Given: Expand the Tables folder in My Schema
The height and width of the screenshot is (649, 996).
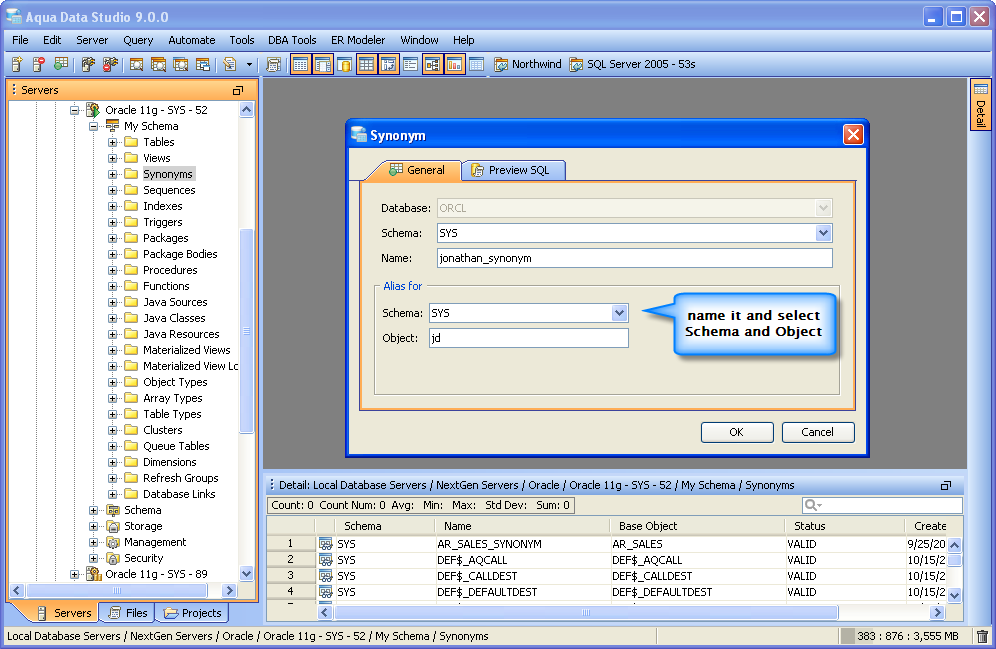Looking at the screenshot, I should pos(113,142).
